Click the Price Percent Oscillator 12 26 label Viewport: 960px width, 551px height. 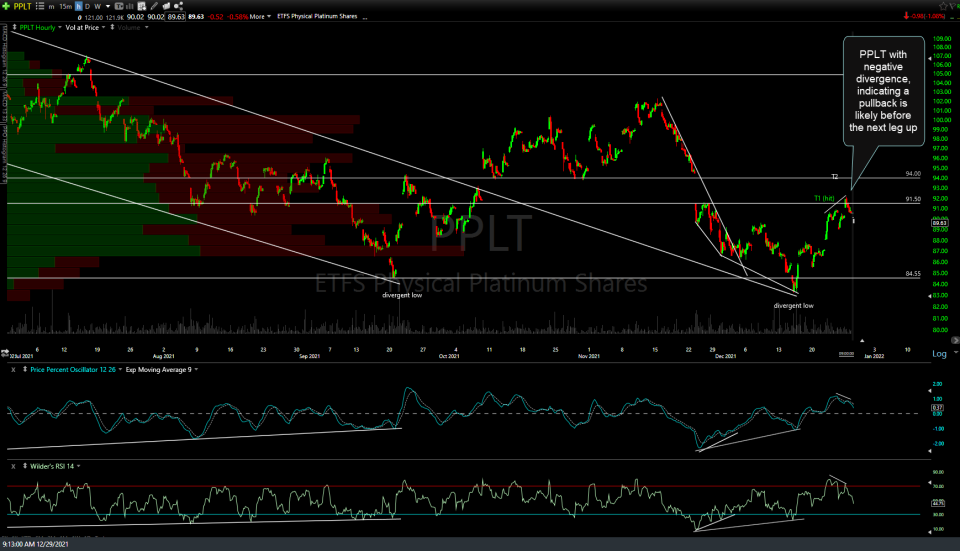pos(75,370)
